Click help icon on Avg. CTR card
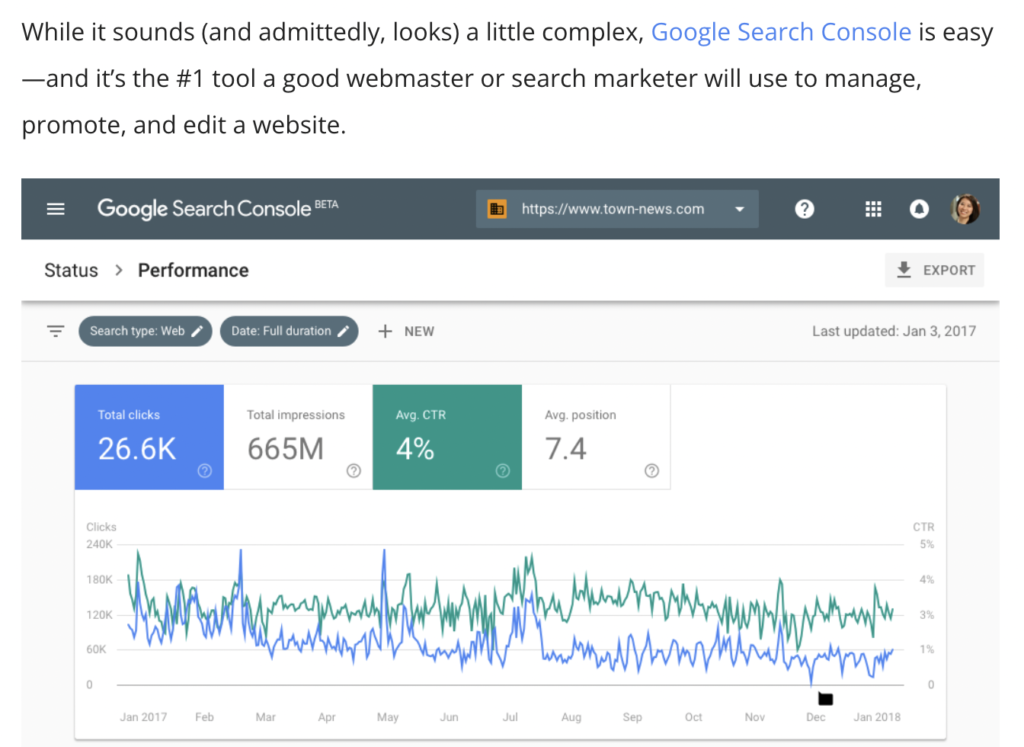Viewport: 1024px width, 747px height. (x=502, y=471)
